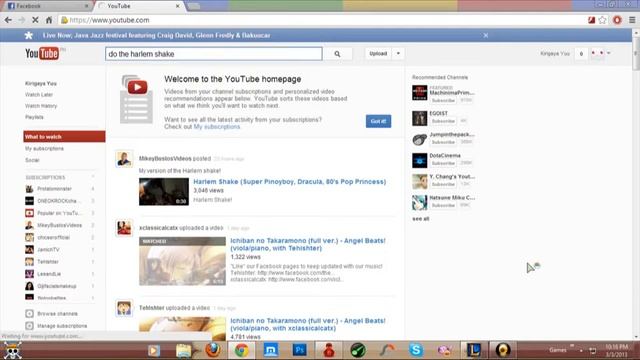The height and width of the screenshot is (360, 640).
Task: Click the search box with harlem shake text
Action: (213, 54)
